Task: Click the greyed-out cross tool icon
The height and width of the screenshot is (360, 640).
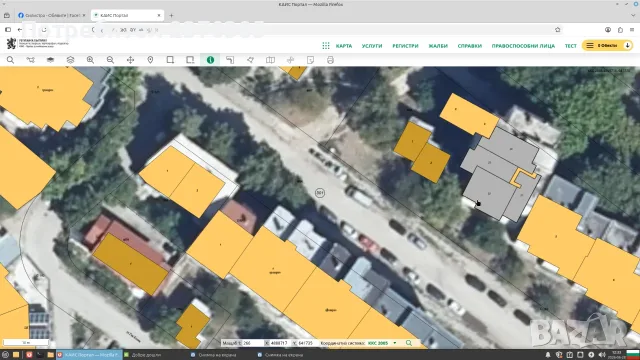Action: coord(290,60)
